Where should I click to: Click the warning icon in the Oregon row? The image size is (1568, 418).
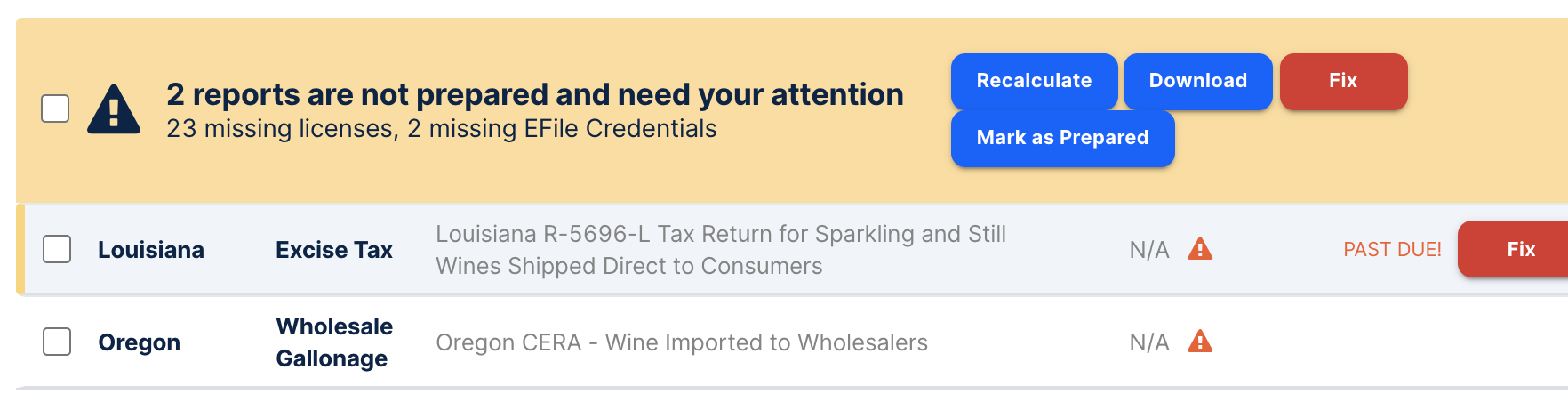tap(1200, 342)
